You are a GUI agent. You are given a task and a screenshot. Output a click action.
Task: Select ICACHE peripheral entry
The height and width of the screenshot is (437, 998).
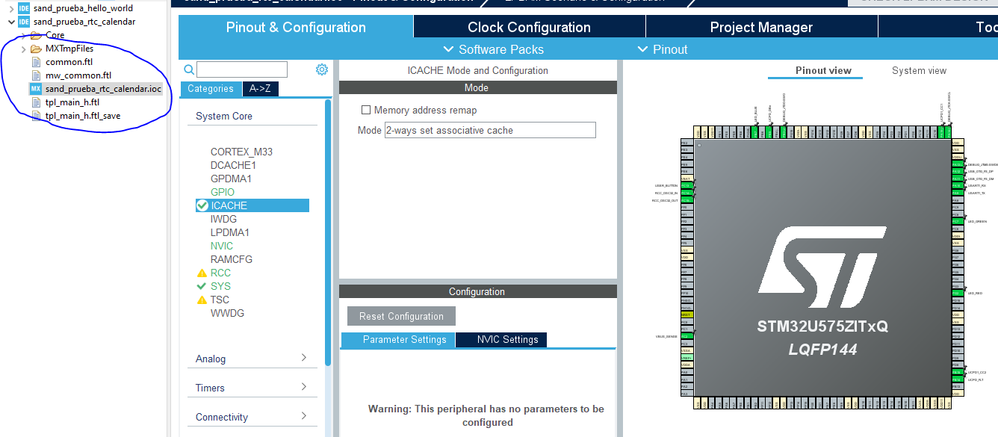[x=252, y=205]
